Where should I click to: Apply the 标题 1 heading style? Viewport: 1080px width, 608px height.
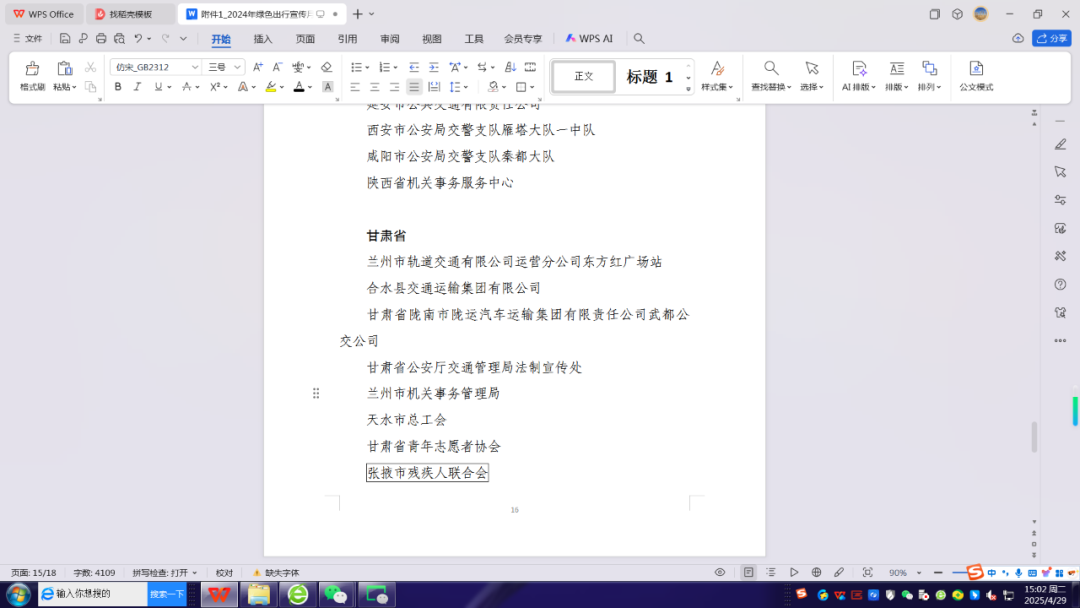click(x=650, y=77)
